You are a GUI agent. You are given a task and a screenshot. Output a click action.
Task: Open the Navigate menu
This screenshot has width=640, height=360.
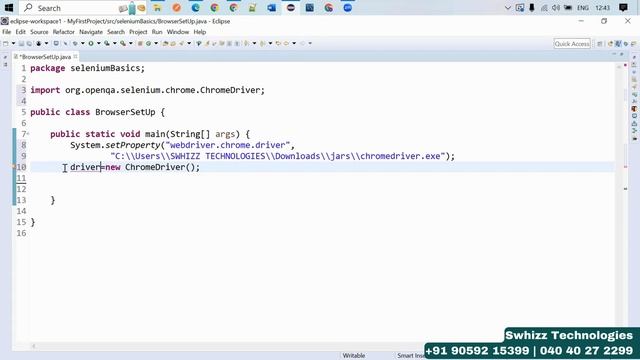pos(91,32)
